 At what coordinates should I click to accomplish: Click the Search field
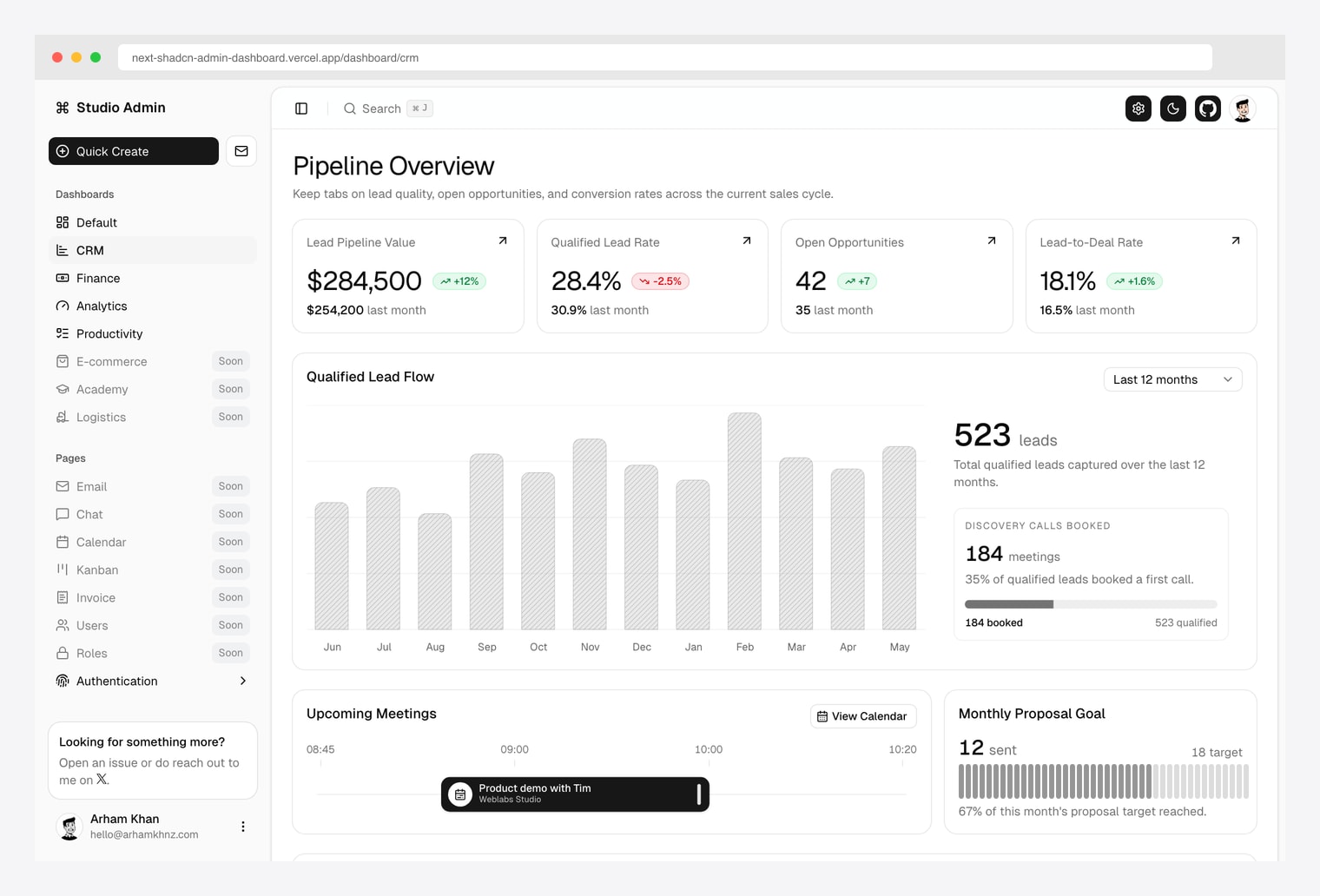pos(388,109)
